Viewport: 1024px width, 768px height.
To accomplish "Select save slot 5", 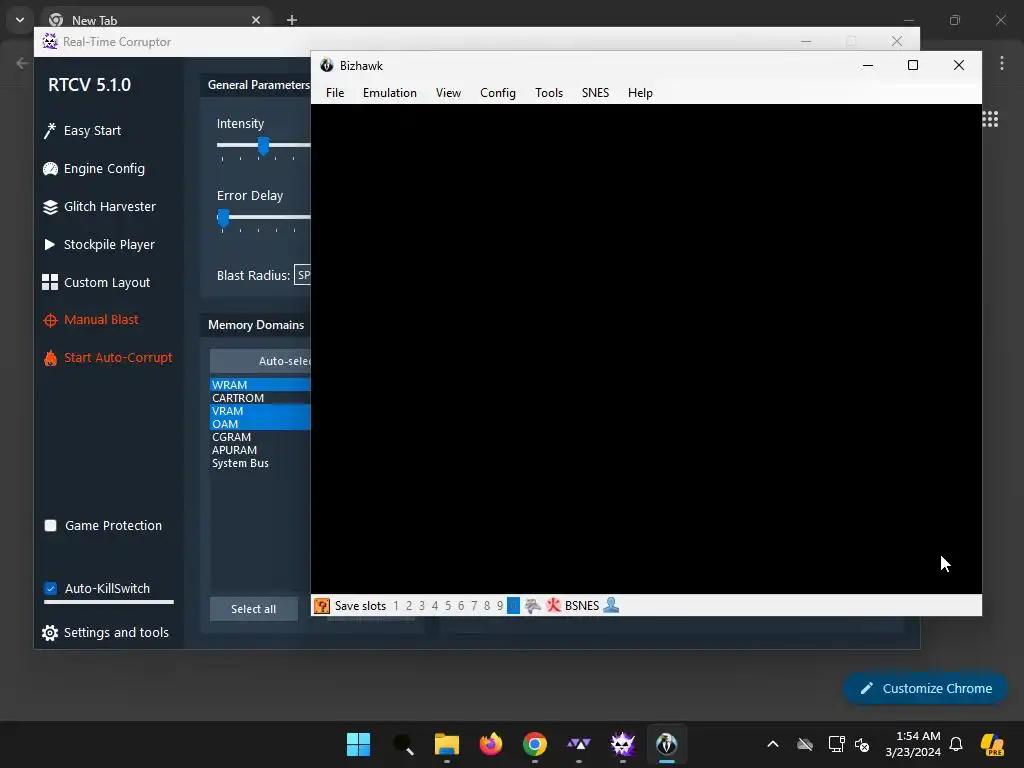I will click(448, 606).
